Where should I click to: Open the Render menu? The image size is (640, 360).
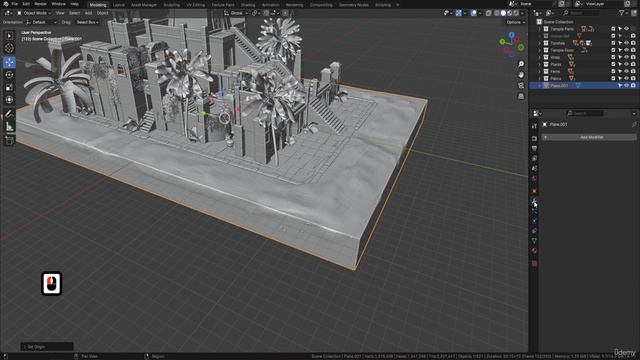[40, 4]
